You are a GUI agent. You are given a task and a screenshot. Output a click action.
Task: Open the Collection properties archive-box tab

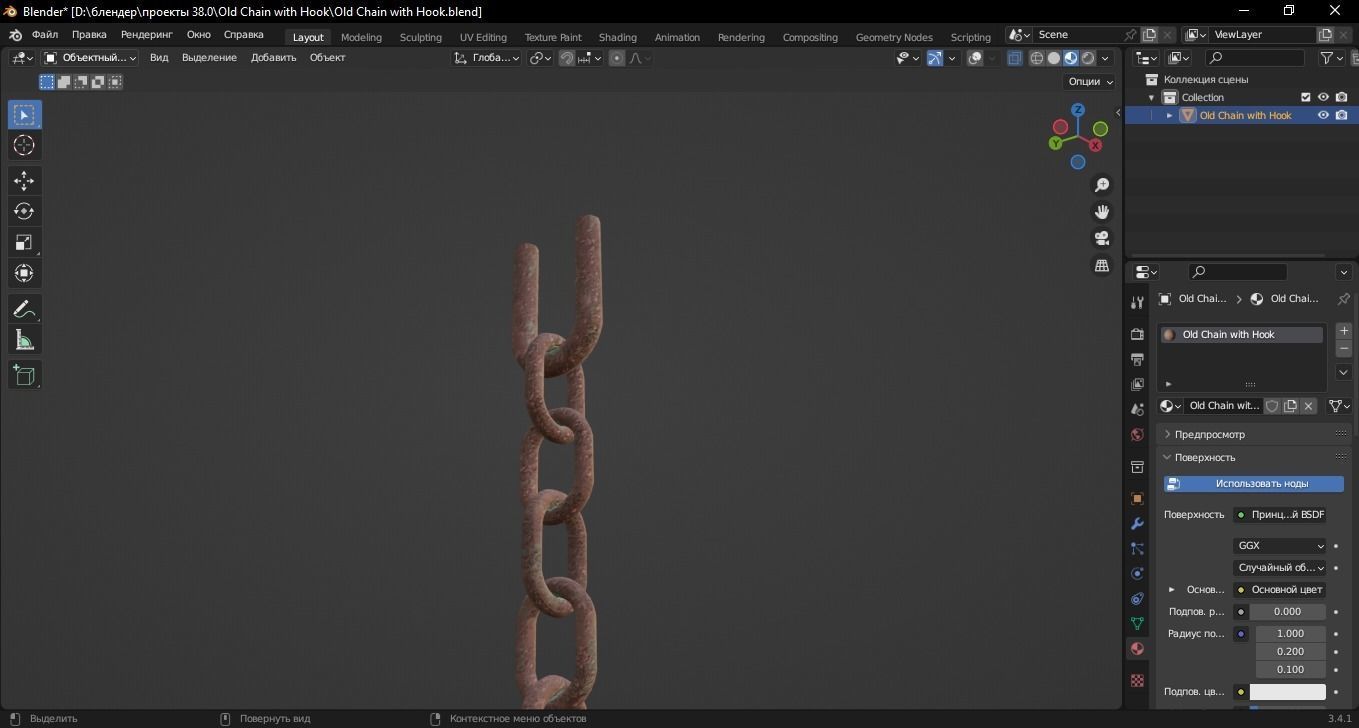(x=1137, y=467)
